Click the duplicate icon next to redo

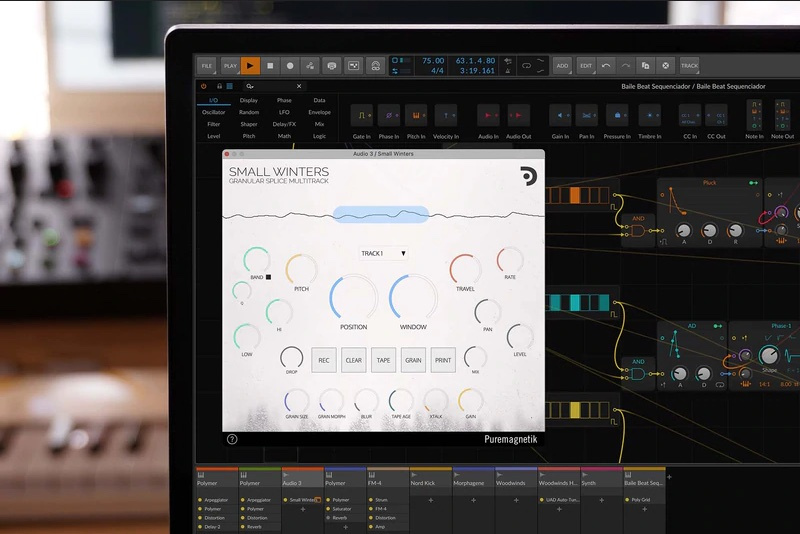645,66
